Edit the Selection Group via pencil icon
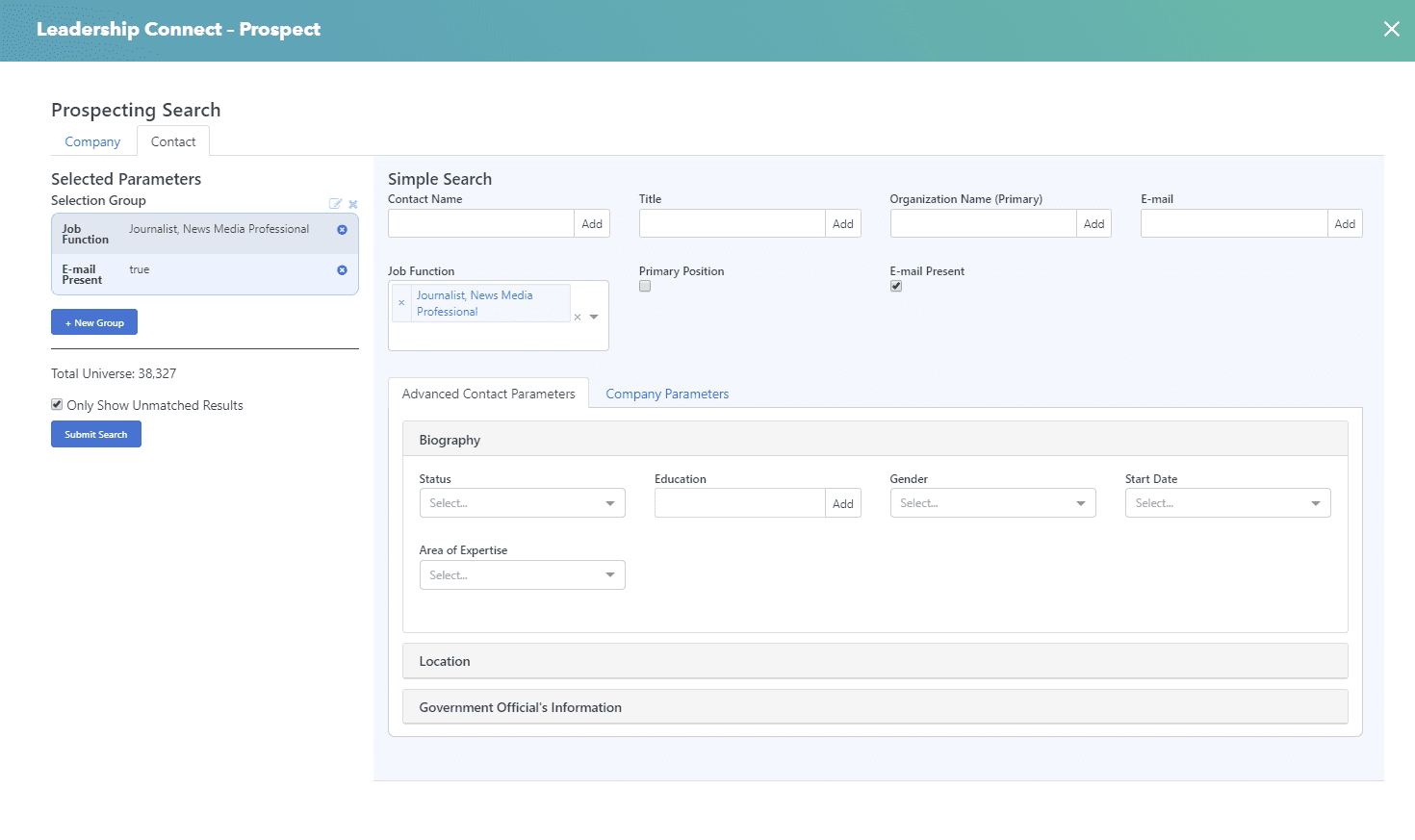1415x840 pixels. (335, 204)
